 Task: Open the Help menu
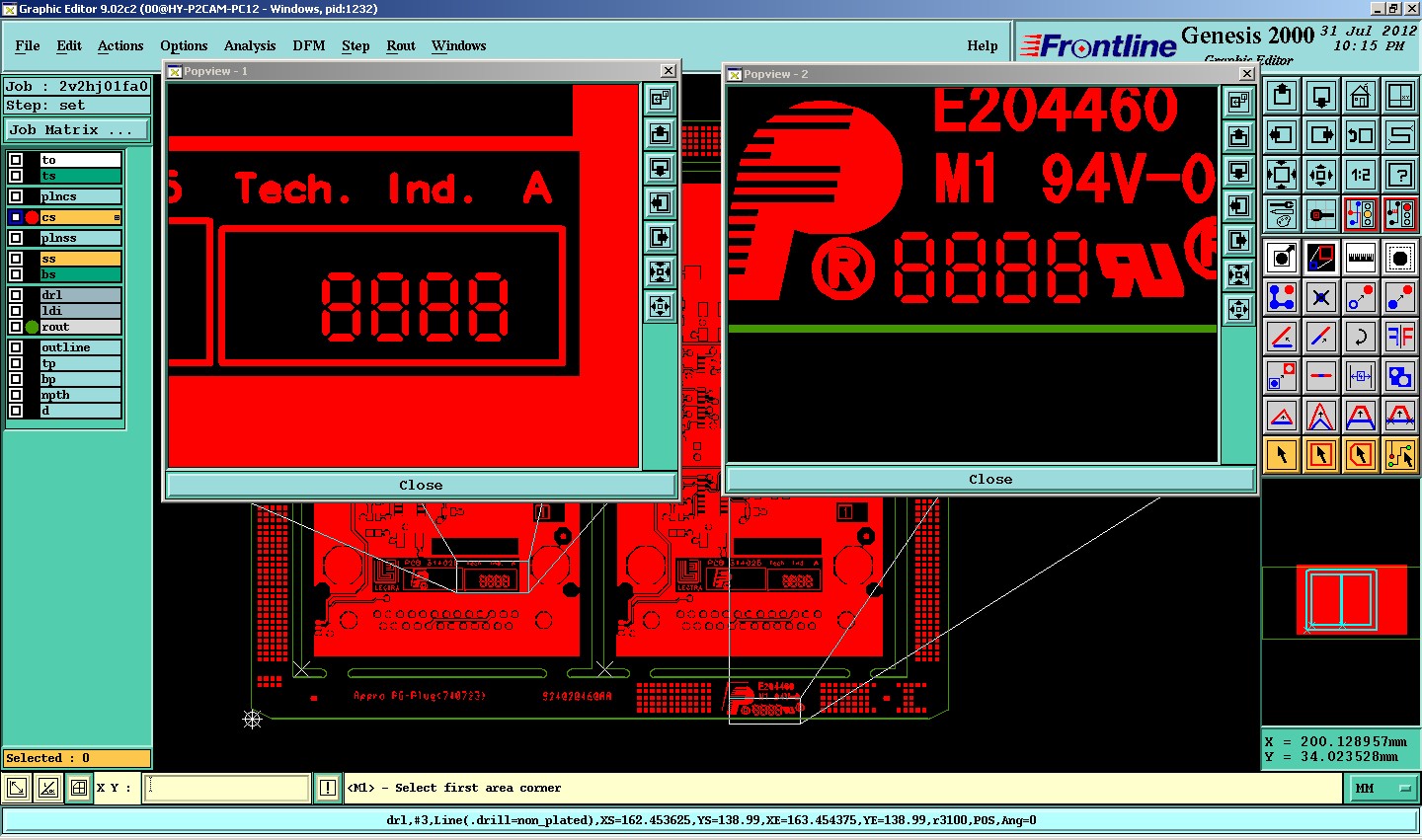click(983, 45)
